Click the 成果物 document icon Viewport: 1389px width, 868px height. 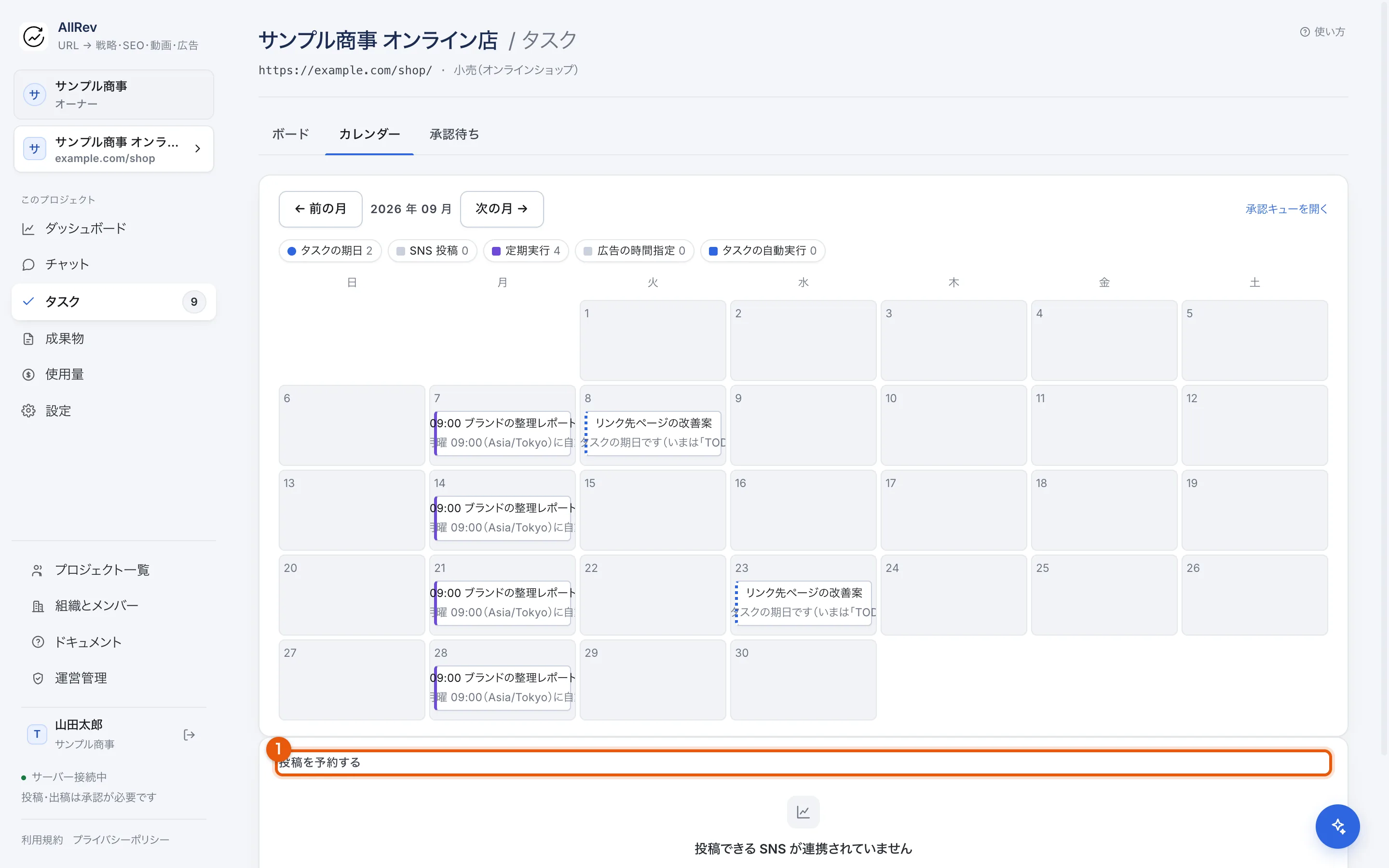click(x=28, y=339)
